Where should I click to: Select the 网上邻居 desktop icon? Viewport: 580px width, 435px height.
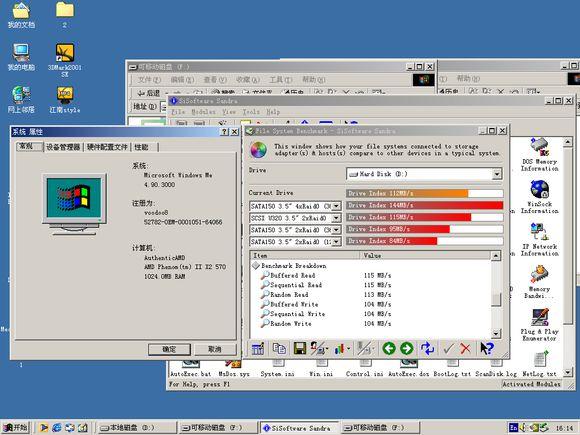(x=21, y=99)
